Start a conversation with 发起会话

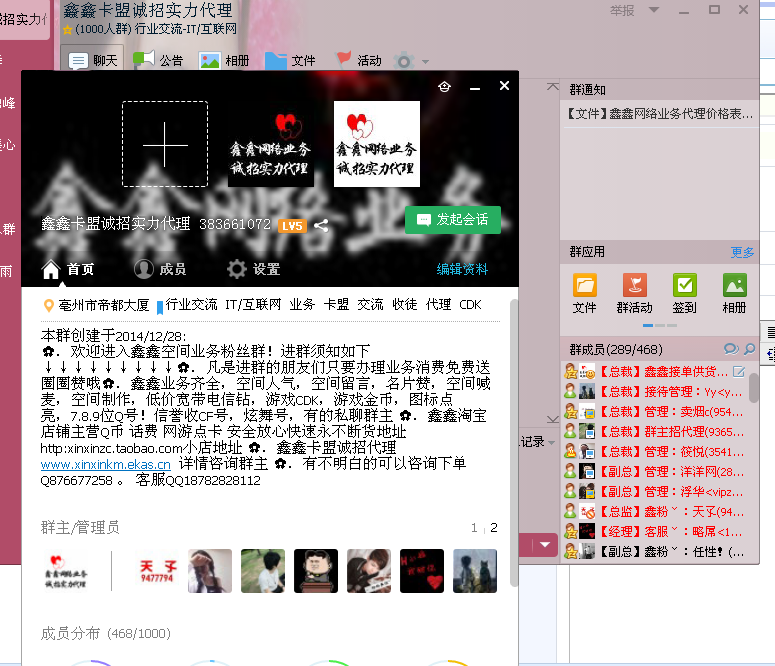[453, 220]
